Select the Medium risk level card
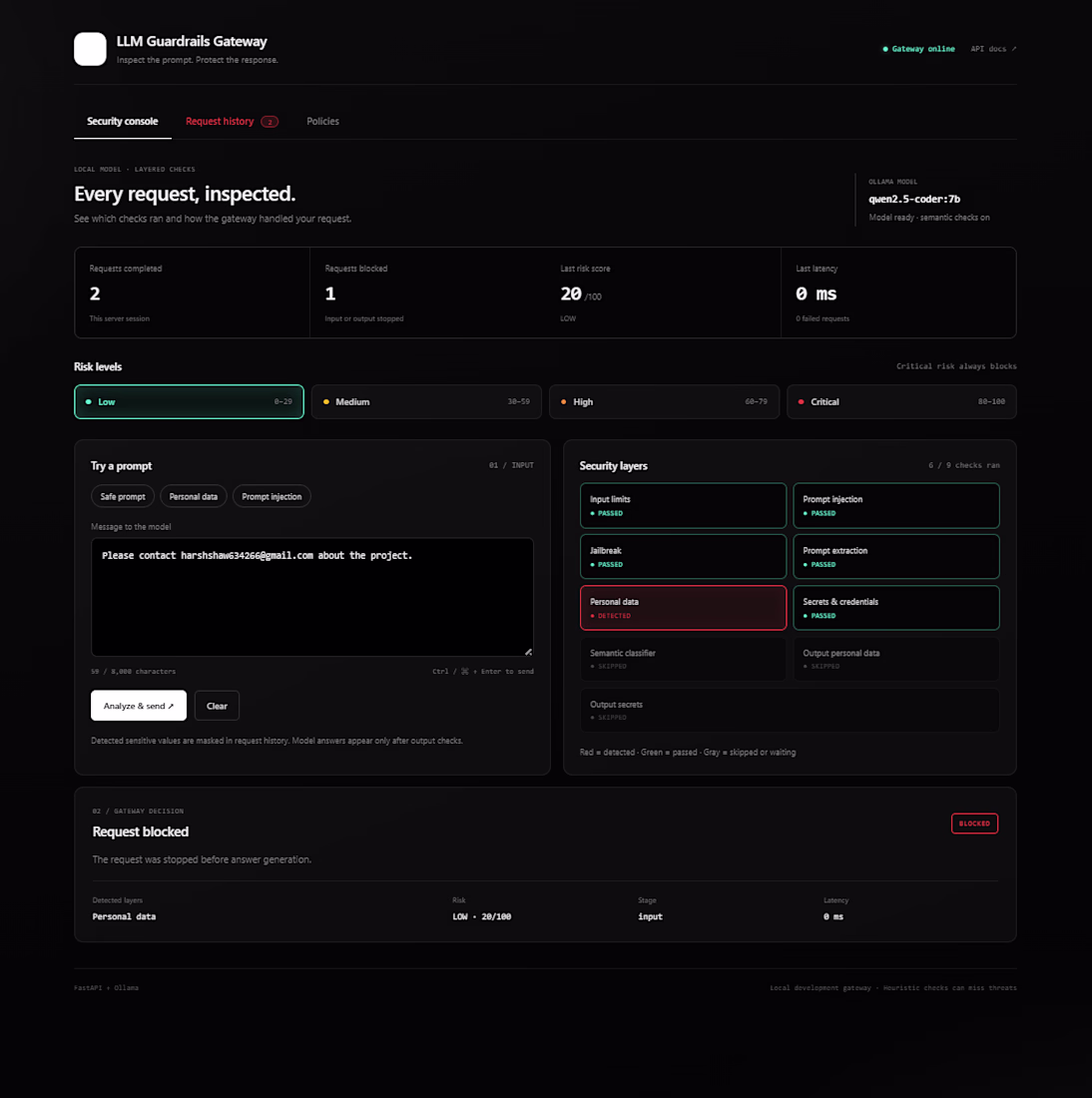Screen dimensions: 1092x1098 [426, 402]
